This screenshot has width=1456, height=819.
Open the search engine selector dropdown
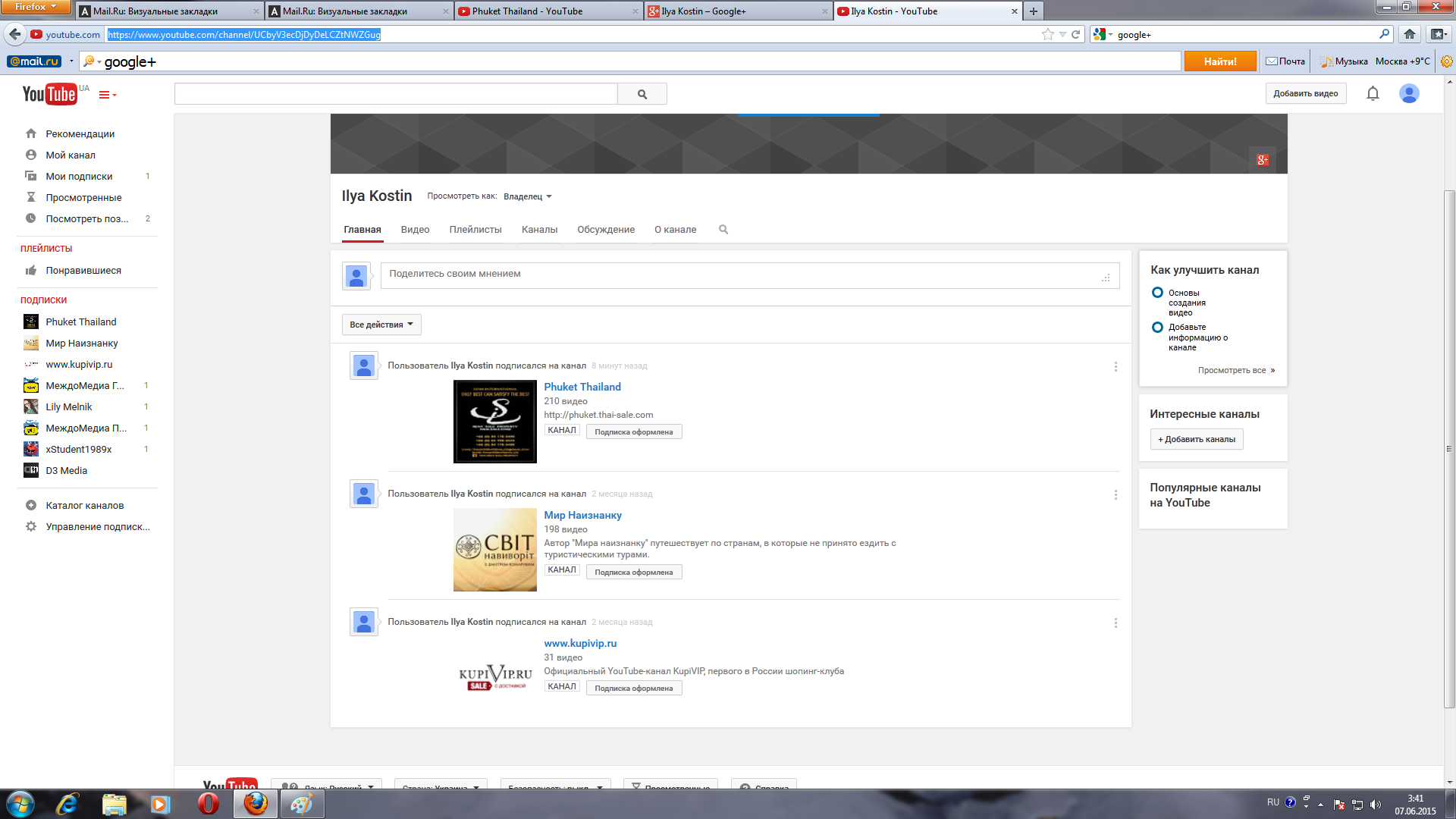(1103, 34)
